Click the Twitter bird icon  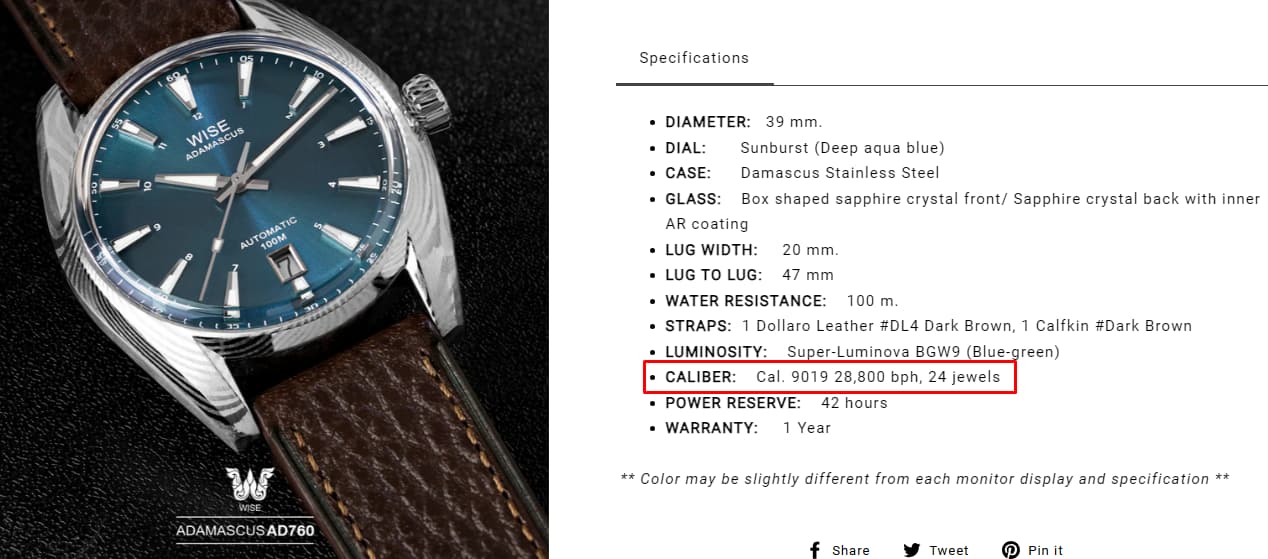(912, 551)
